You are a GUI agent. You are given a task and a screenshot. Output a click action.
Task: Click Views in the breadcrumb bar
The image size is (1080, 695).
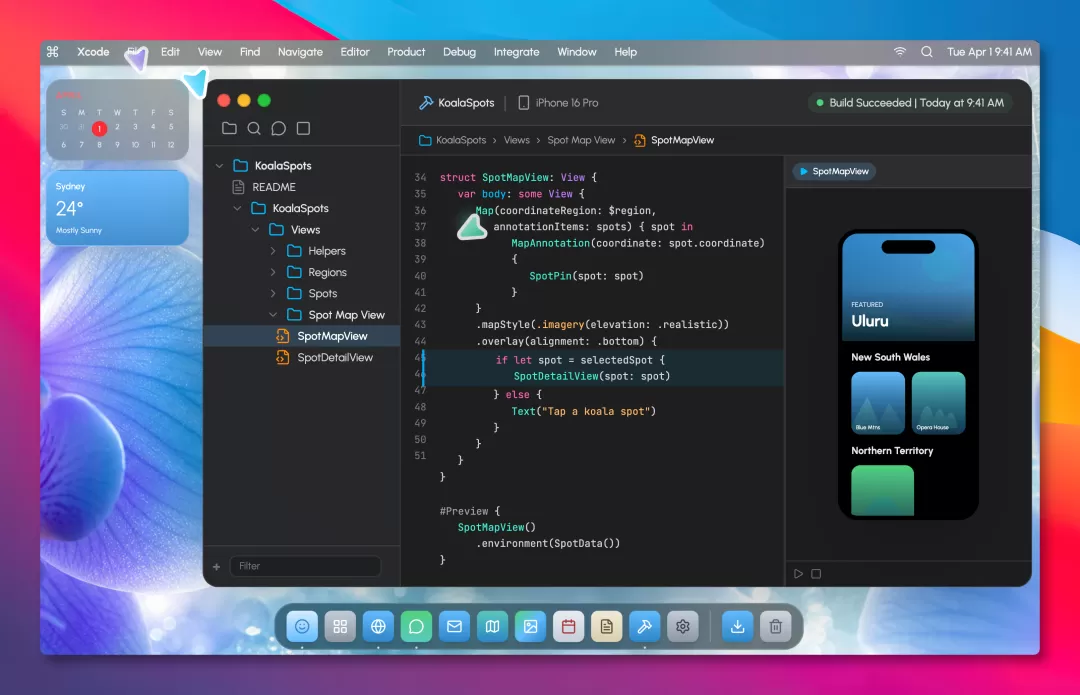(x=517, y=140)
